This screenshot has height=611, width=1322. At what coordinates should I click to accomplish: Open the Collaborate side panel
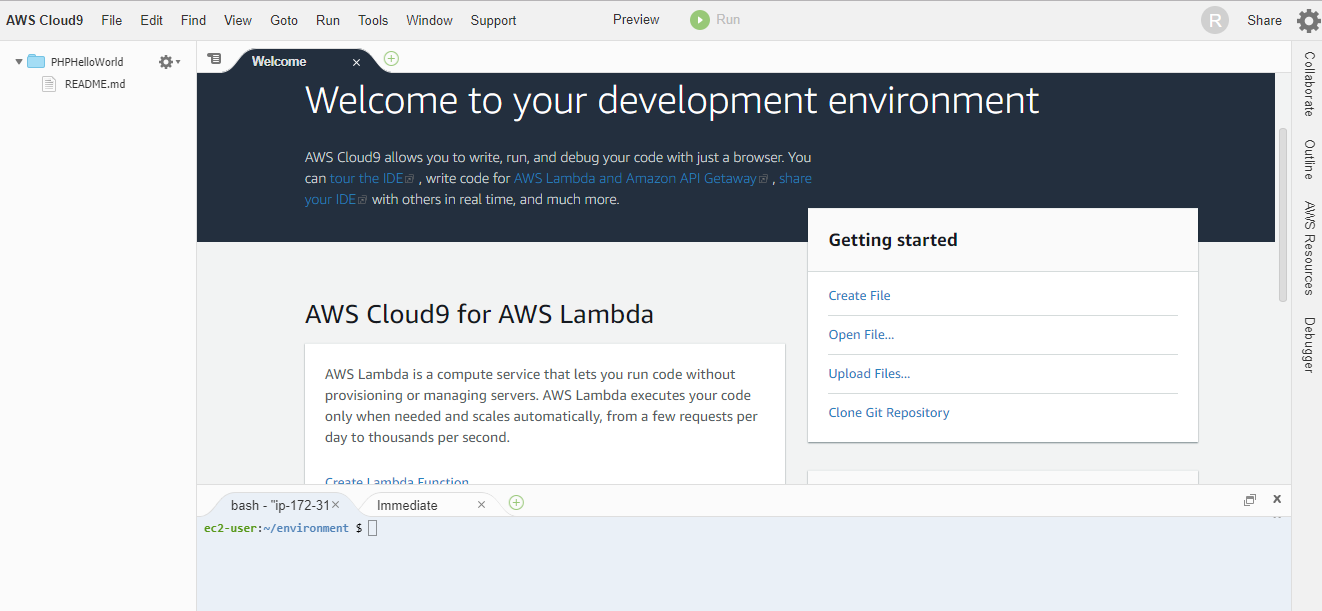tap(1308, 84)
